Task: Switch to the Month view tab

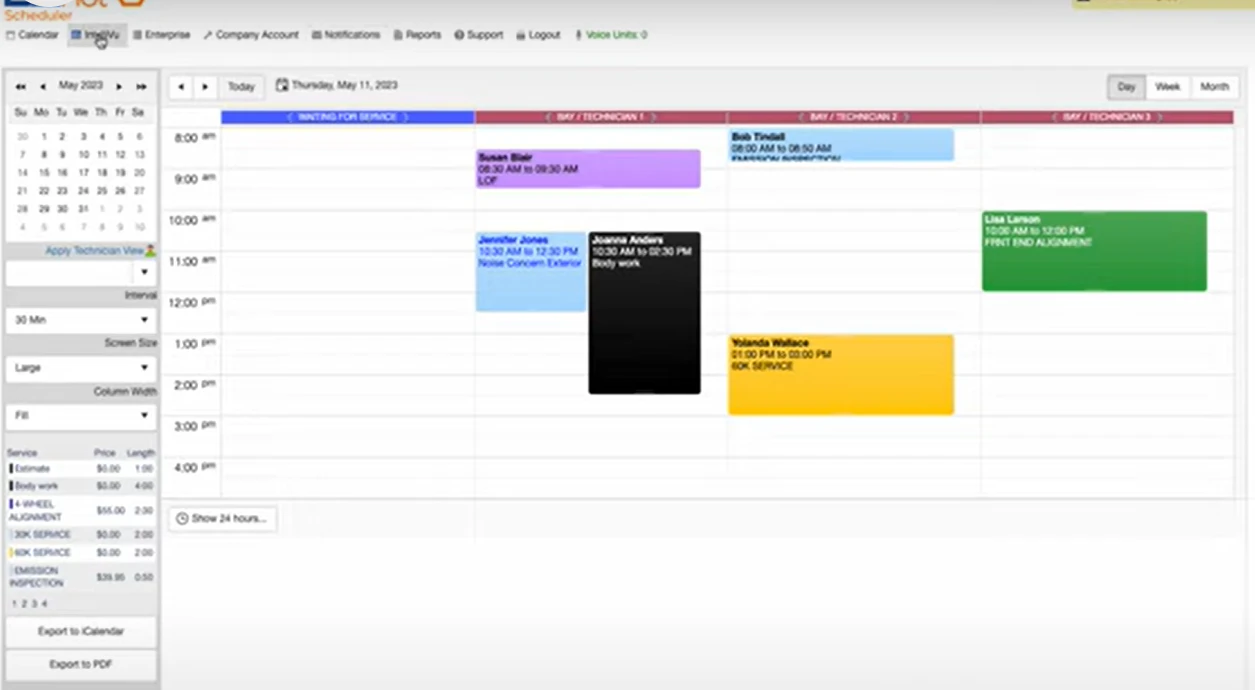Action: click(1214, 87)
